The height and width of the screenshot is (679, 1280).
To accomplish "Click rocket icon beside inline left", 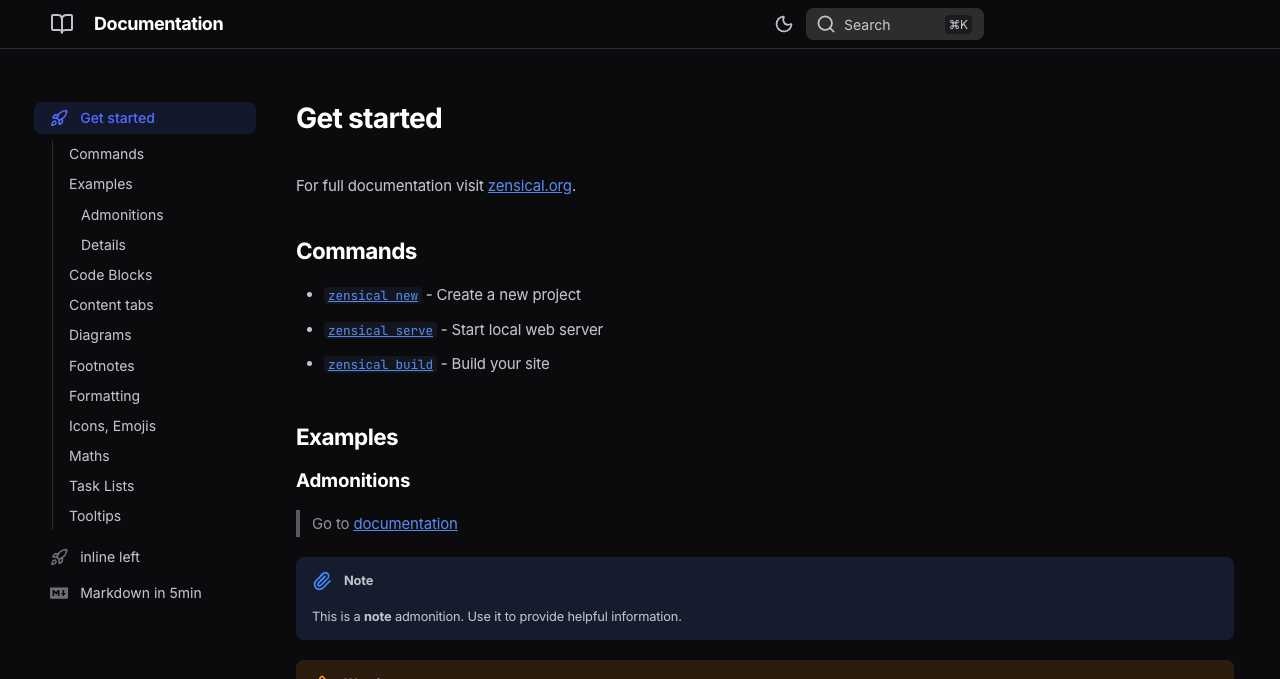I will pos(59,557).
